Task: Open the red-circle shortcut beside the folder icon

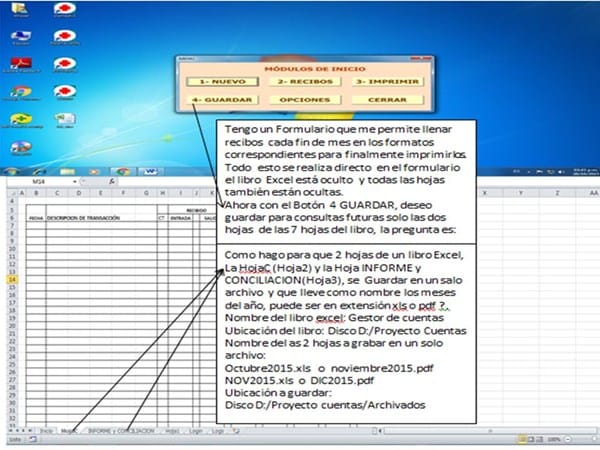Action: (x=65, y=9)
